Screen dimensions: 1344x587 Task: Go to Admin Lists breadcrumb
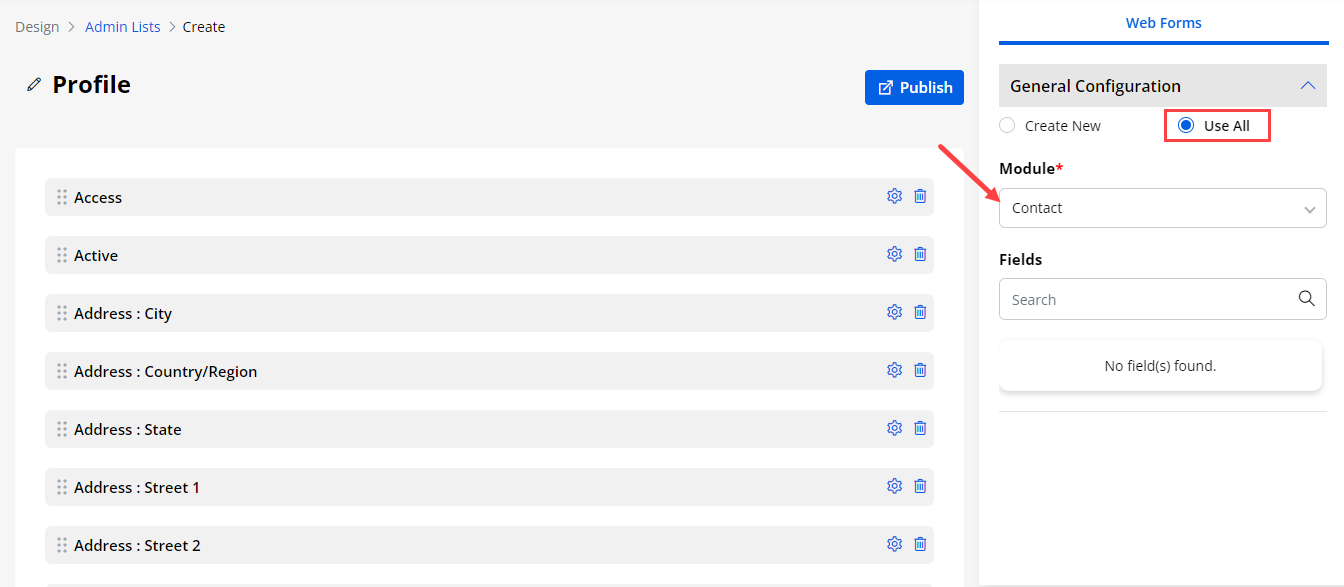(x=122, y=27)
